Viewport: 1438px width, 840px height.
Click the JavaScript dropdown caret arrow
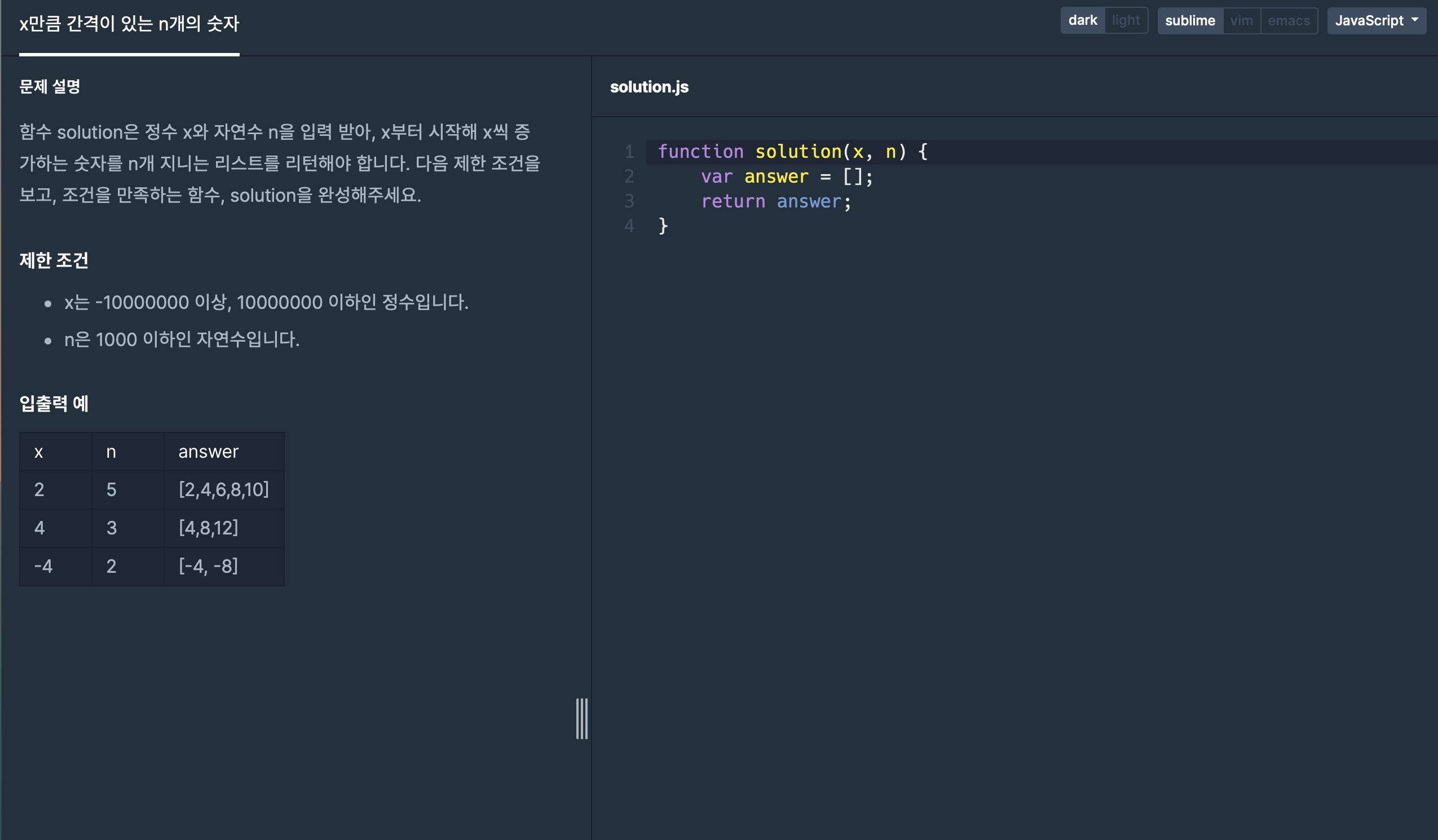point(1415,19)
